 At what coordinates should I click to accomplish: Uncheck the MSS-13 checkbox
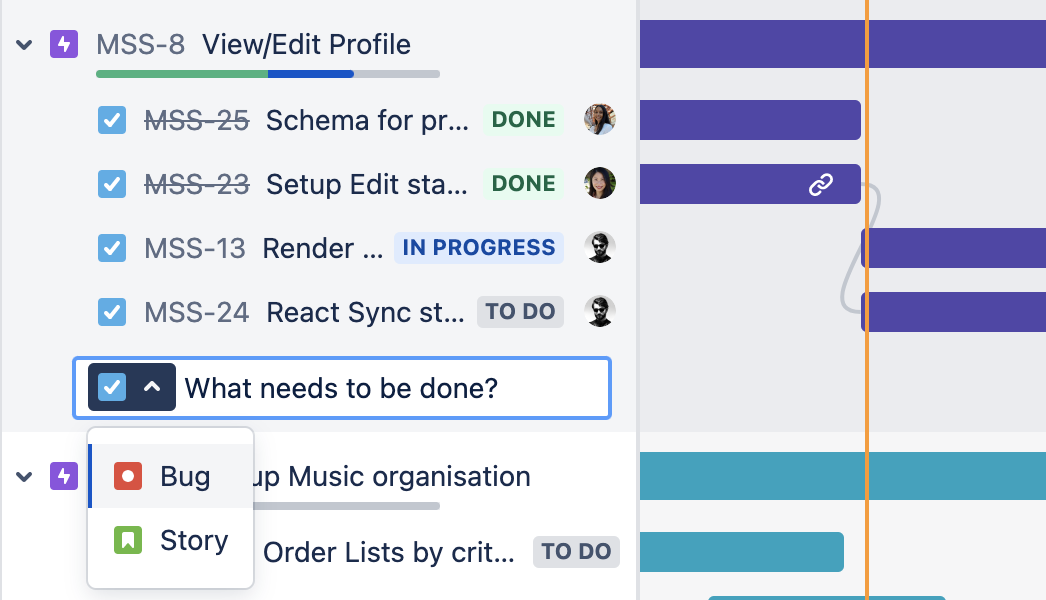tap(112, 248)
